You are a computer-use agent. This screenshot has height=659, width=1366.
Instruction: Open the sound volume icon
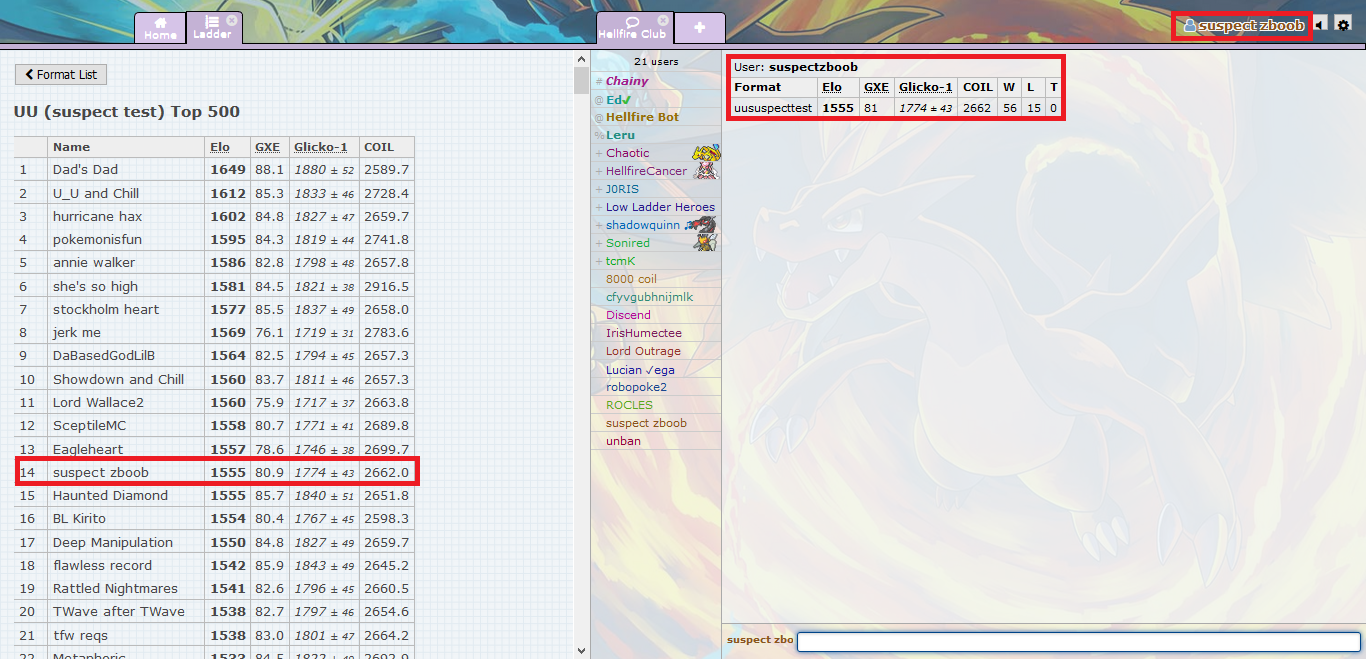click(1321, 25)
